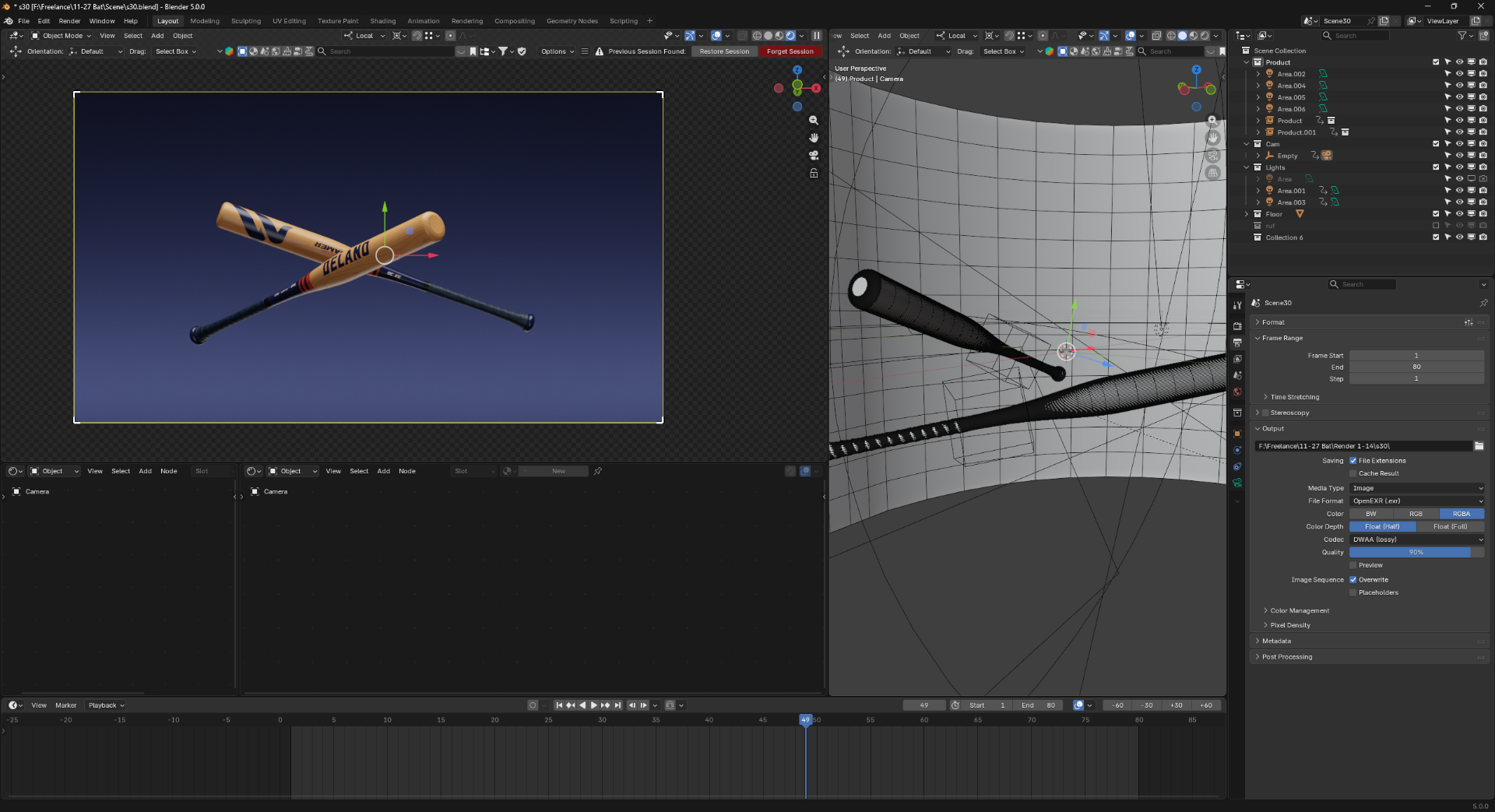Image resolution: width=1495 pixels, height=812 pixels.
Task: Hide Product.001 with eye icon
Action: point(1459,132)
